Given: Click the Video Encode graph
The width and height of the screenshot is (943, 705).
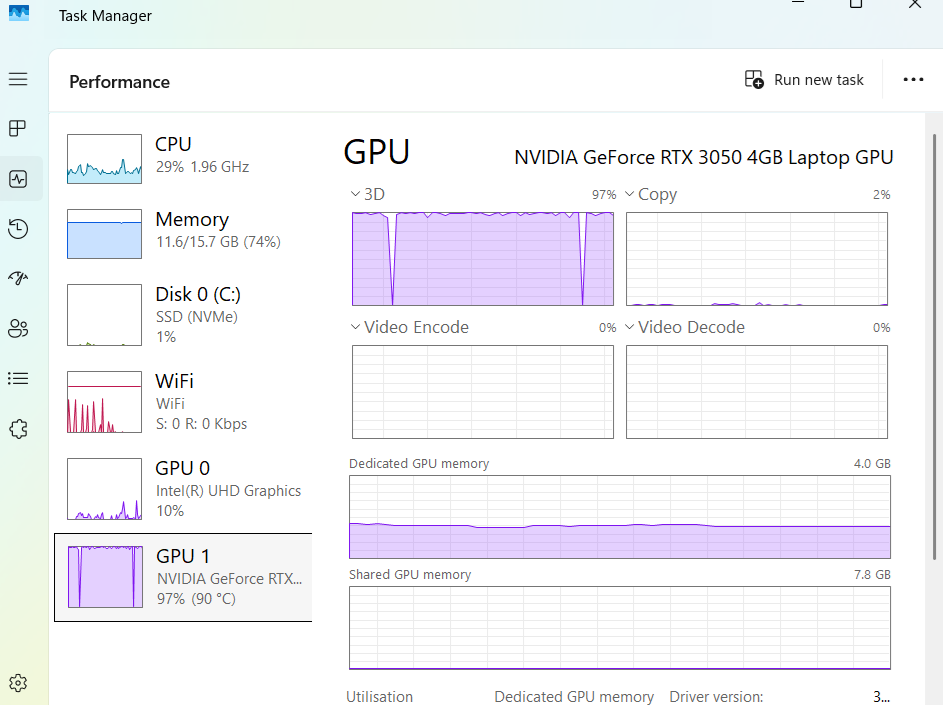Looking at the screenshot, I should [483, 392].
